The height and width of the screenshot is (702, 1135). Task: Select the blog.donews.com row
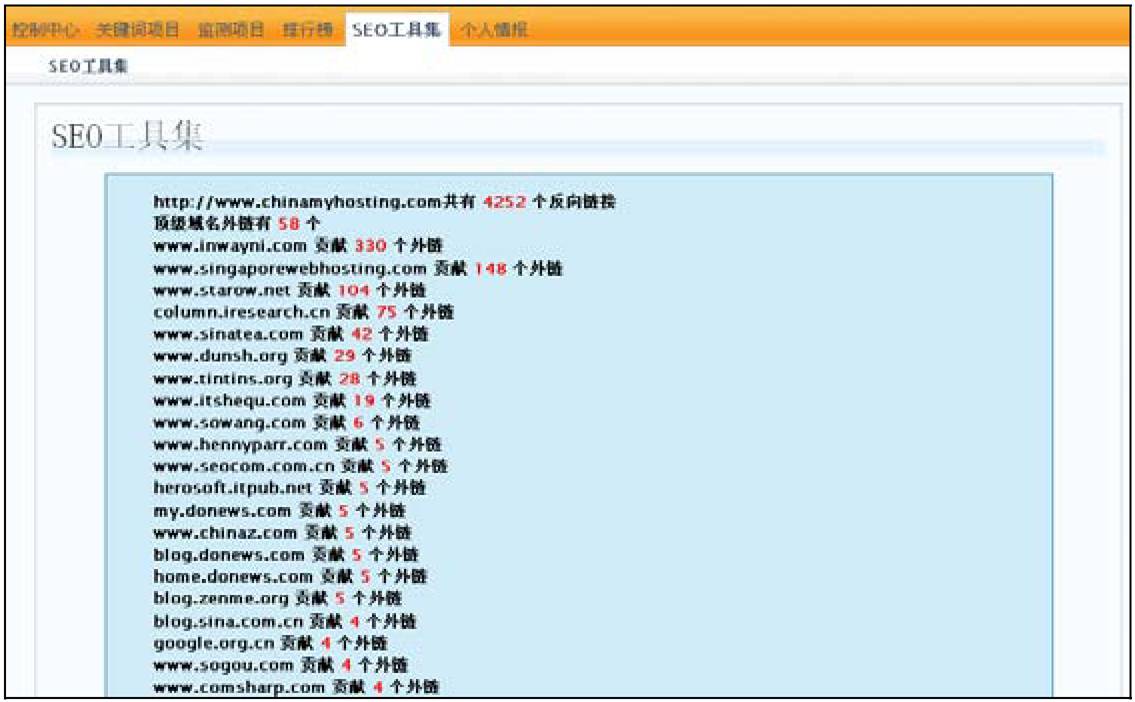pyautogui.click(x=286, y=554)
